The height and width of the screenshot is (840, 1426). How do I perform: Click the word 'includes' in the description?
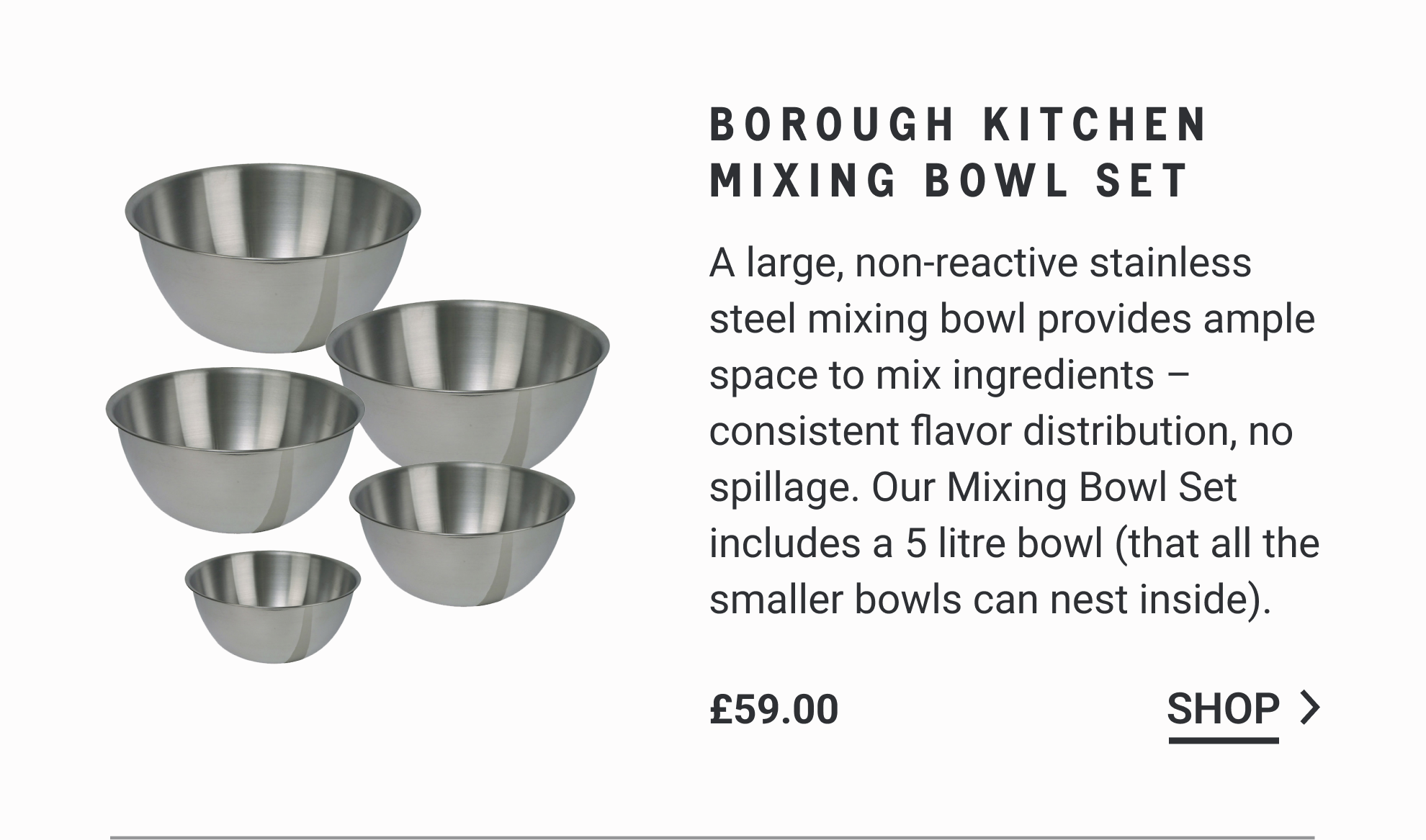point(784,543)
